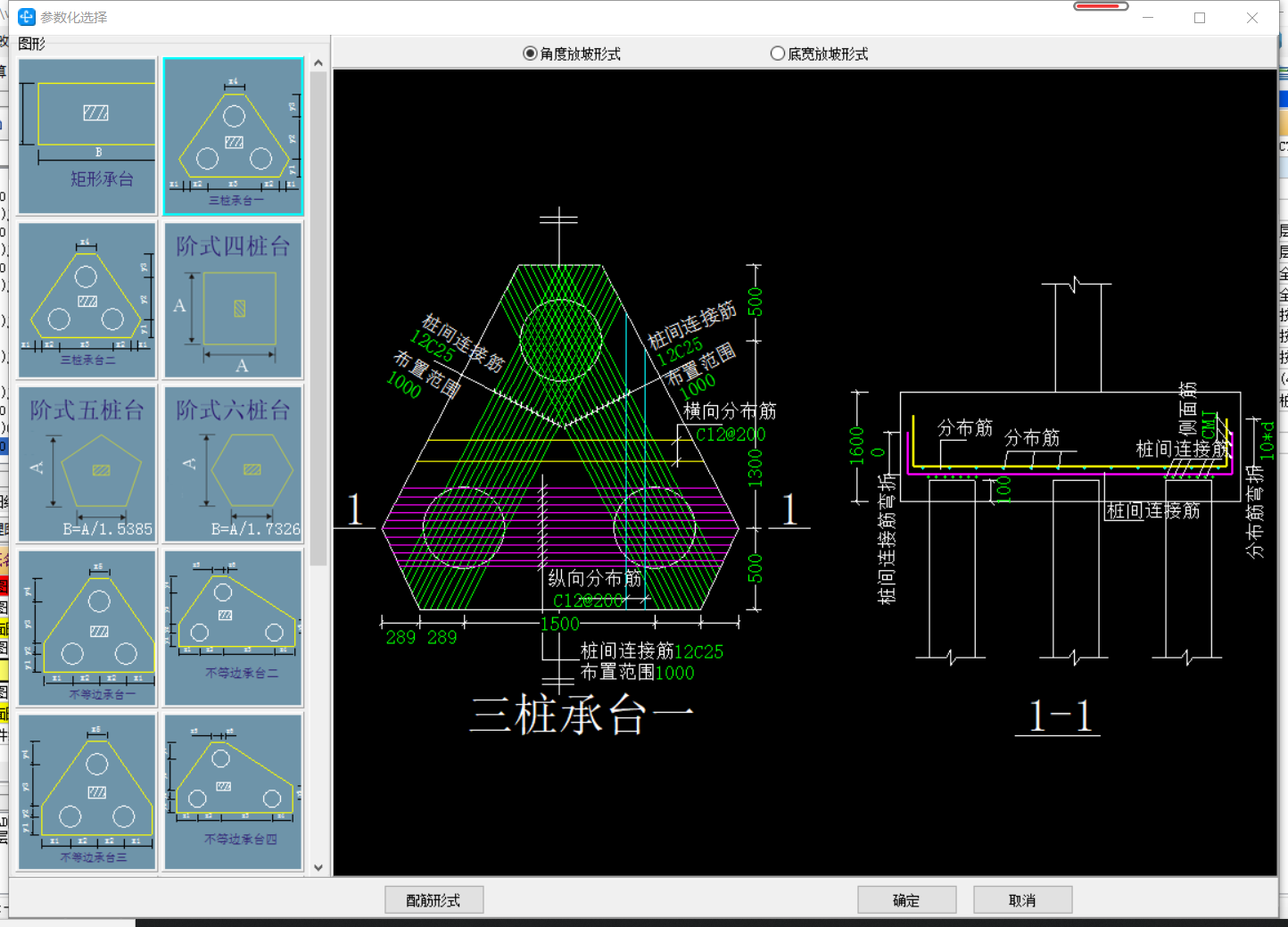Pick the 不等边承台四 thumbnail
Viewport: 1288px width, 927px height.
[x=234, y=792]
